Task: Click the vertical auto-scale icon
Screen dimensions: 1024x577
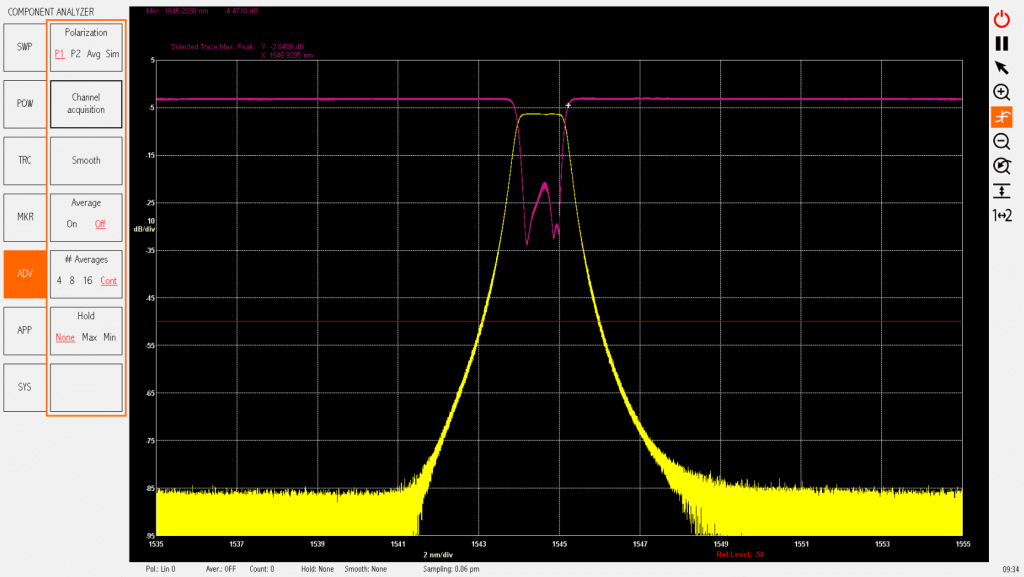Action: [x=1001, y=190]
